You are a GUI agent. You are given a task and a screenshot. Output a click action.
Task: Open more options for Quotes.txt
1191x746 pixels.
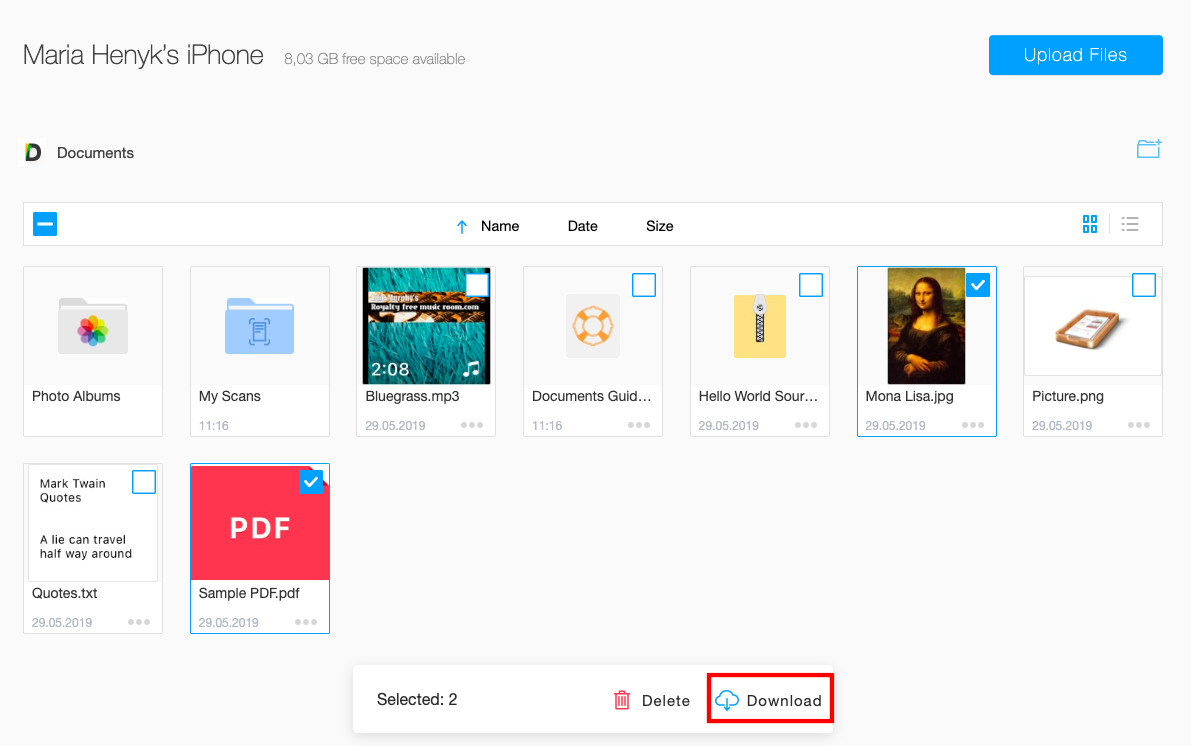[x=139, y=622]
